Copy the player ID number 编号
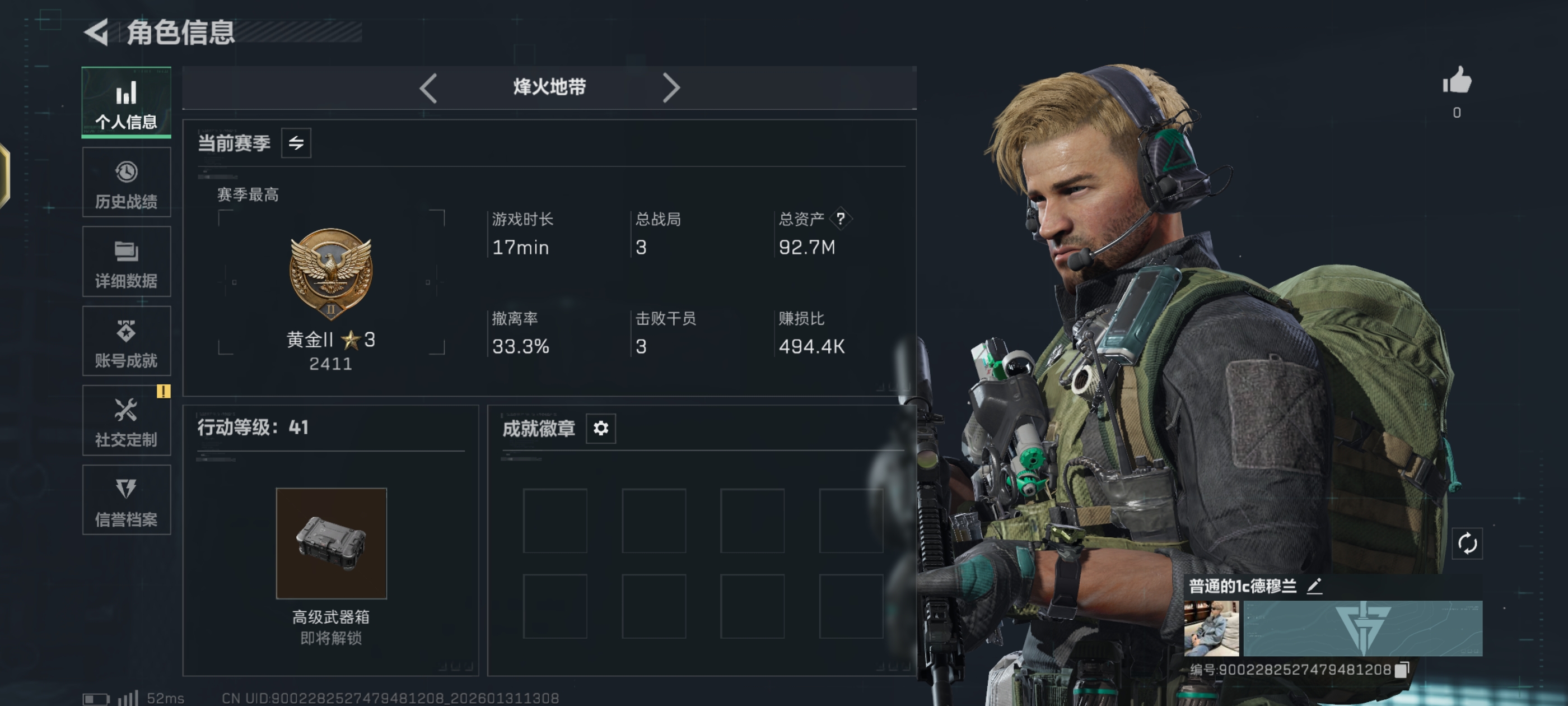Screen dimensions: 1568x706 (1402, 670)
